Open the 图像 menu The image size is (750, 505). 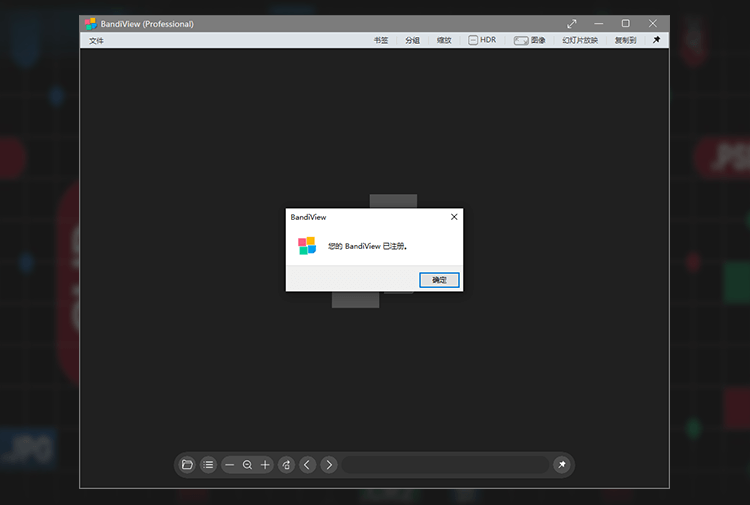(529, 40)
